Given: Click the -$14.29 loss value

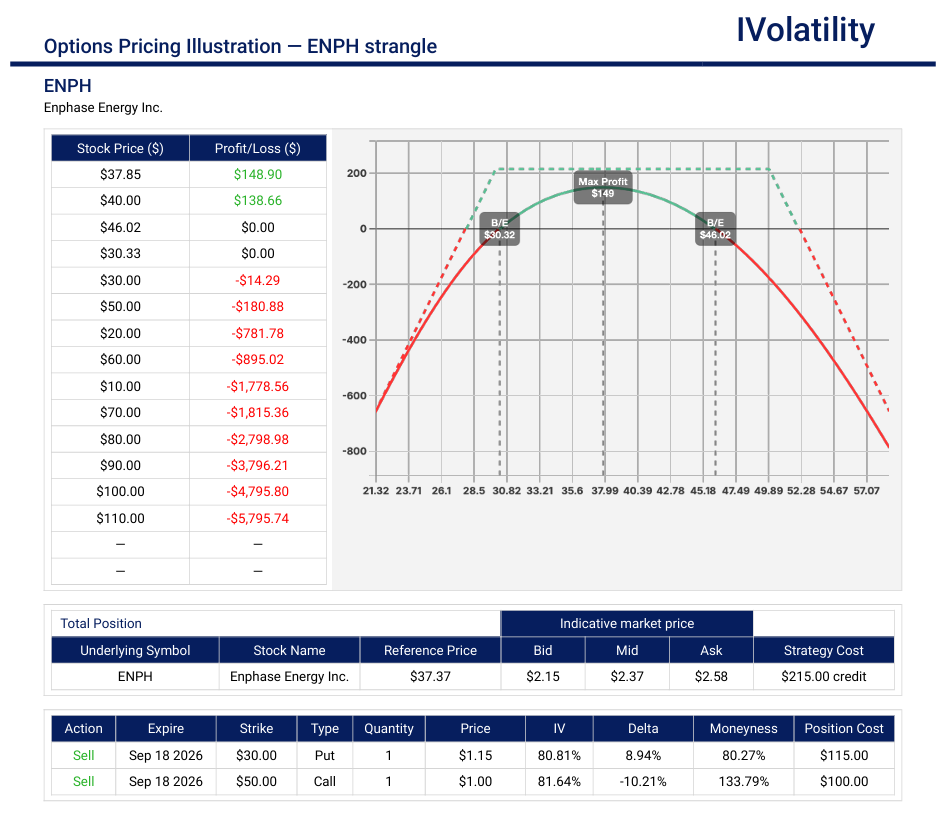Looking at the screenshot, I should 258,280.
